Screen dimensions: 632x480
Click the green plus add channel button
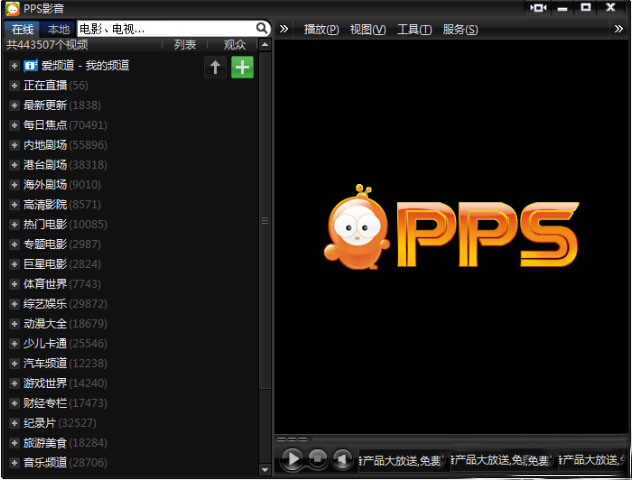242,67
